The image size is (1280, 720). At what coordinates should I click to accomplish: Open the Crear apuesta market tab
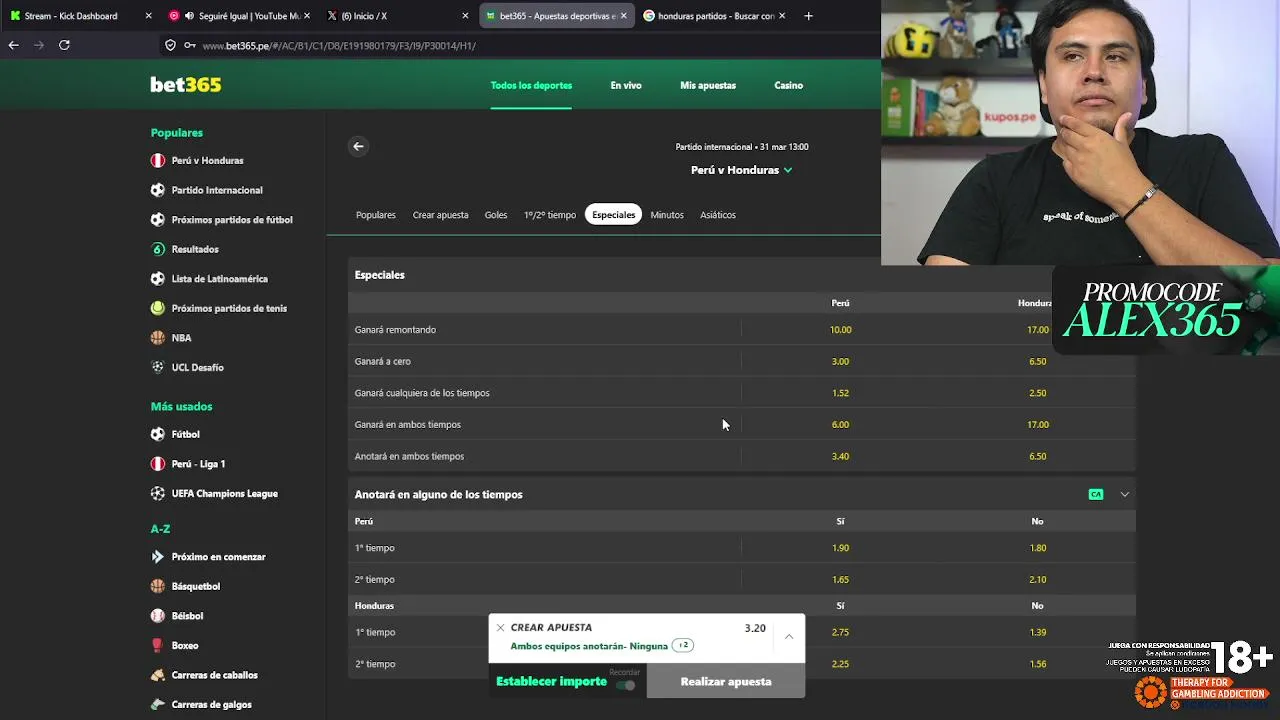(x=440, y=215)
